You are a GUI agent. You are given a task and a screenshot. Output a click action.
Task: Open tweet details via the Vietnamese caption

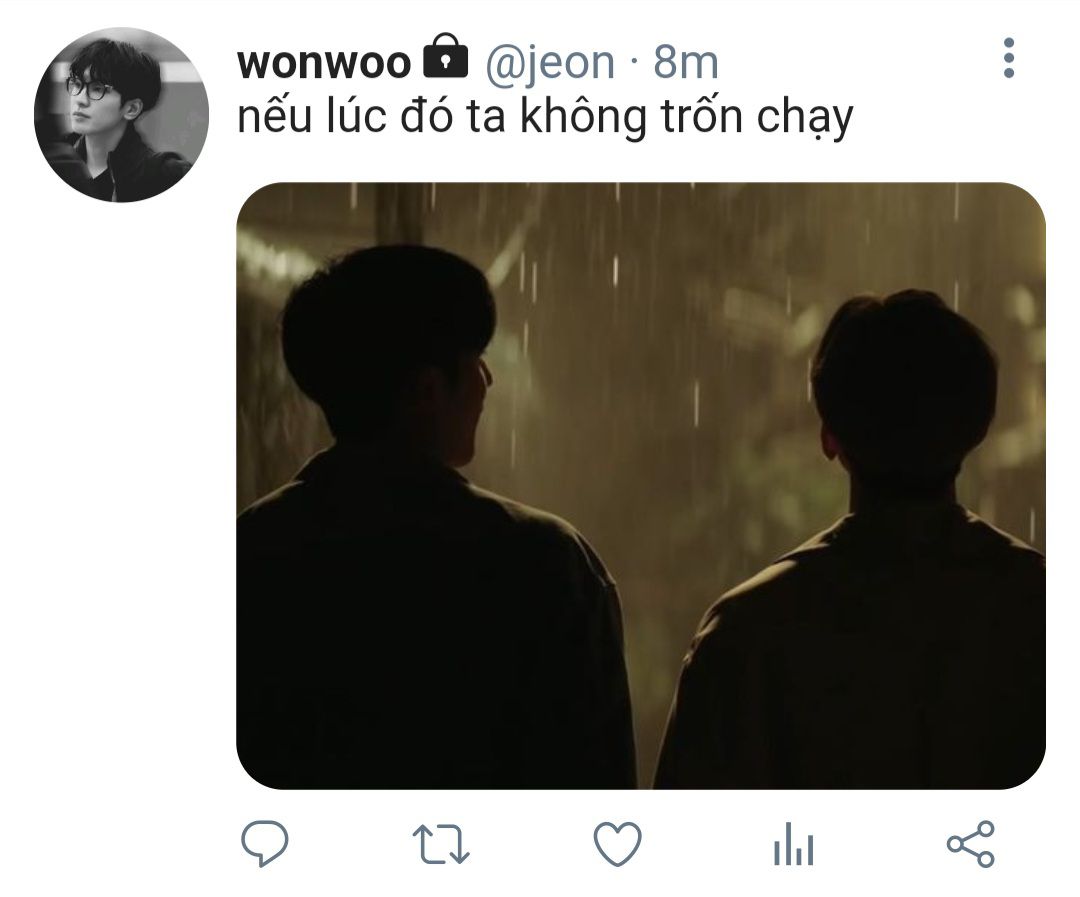[545, 117]
